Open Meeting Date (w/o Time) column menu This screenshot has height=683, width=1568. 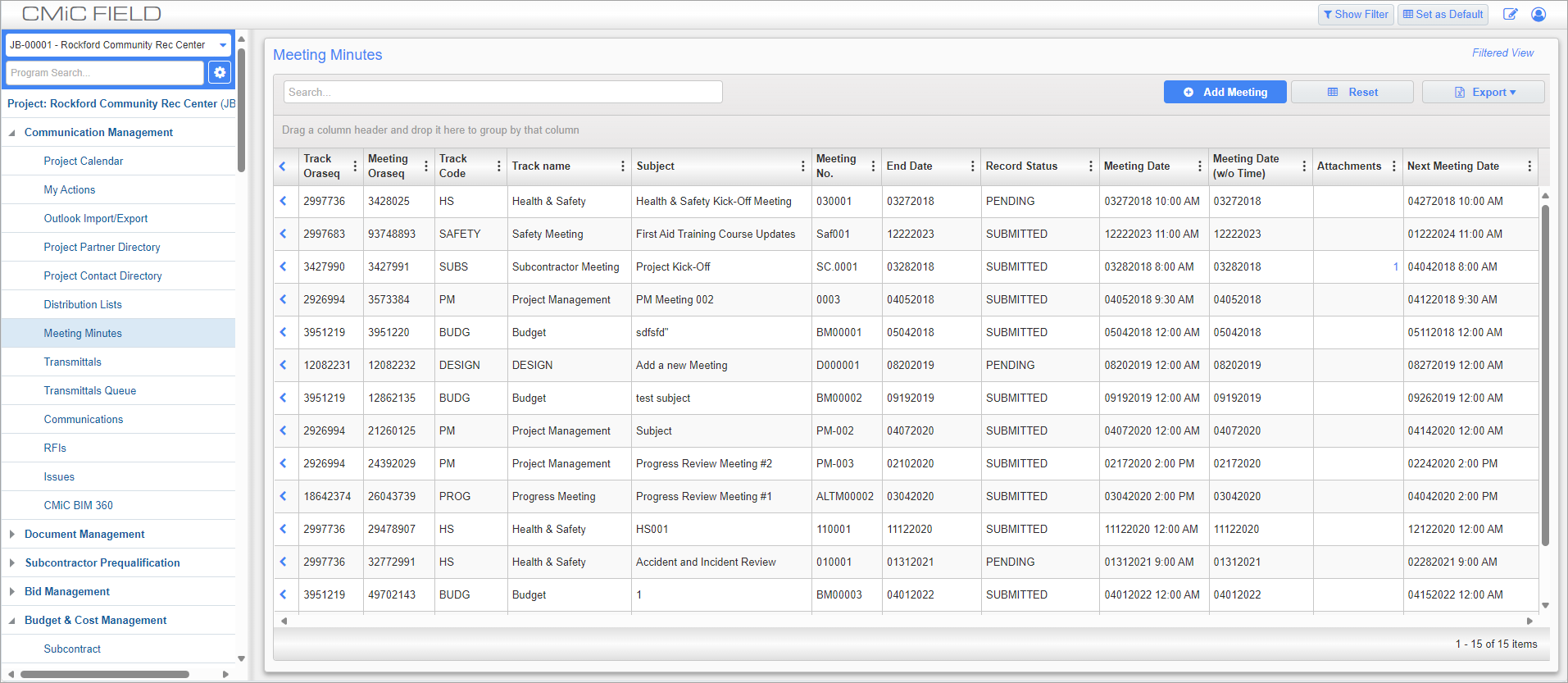tap(1304, 166)
